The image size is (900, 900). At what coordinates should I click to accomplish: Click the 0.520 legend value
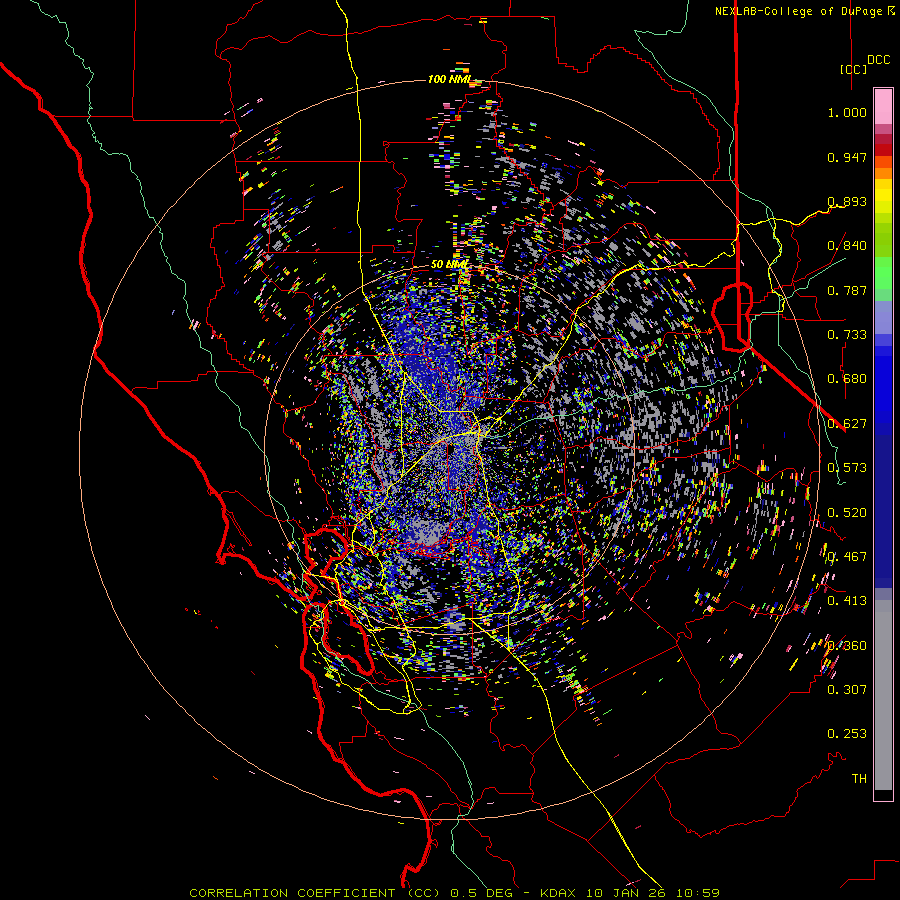847,513
